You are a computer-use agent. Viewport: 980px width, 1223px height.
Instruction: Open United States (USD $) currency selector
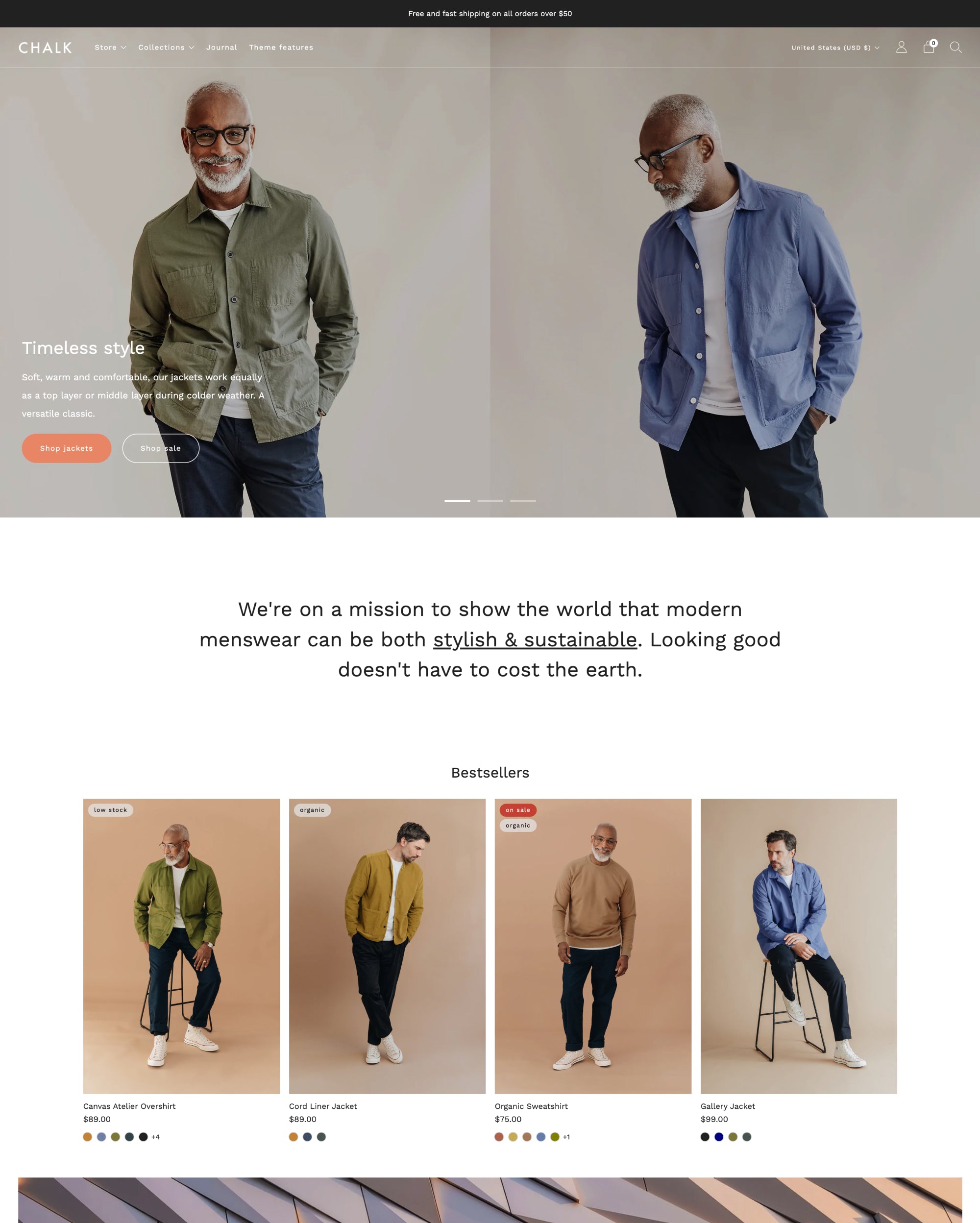(x=835, y=48)
